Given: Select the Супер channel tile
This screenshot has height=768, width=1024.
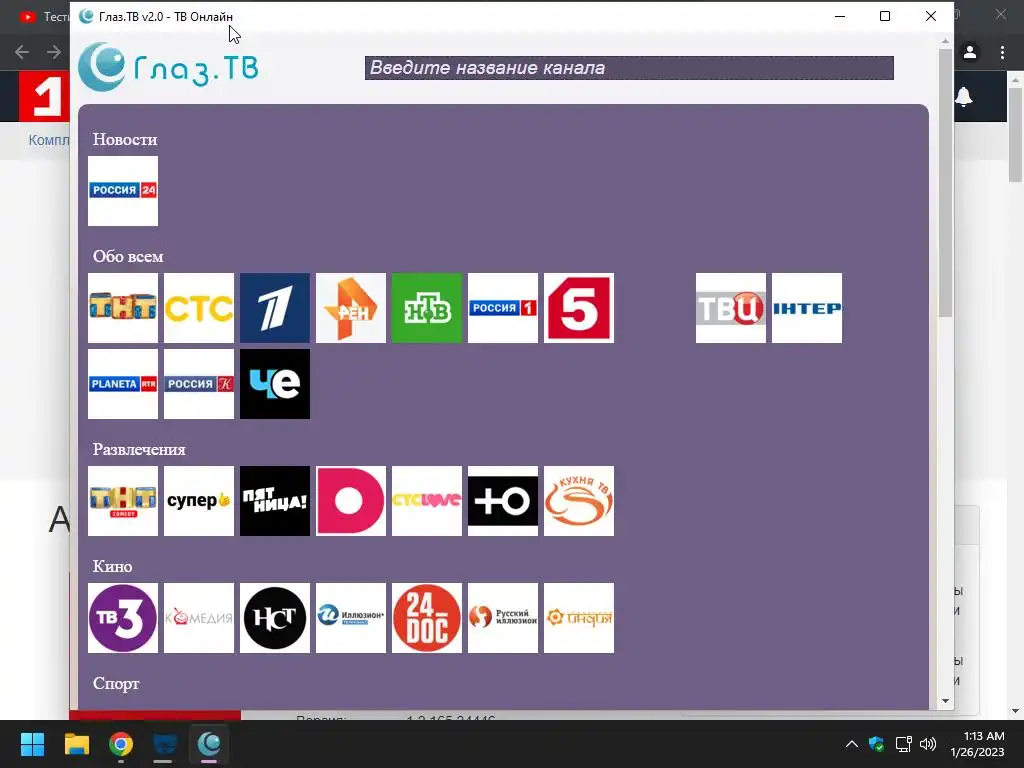Looking at the screenshot, I should pyautogui.click(x=199, y=501).
